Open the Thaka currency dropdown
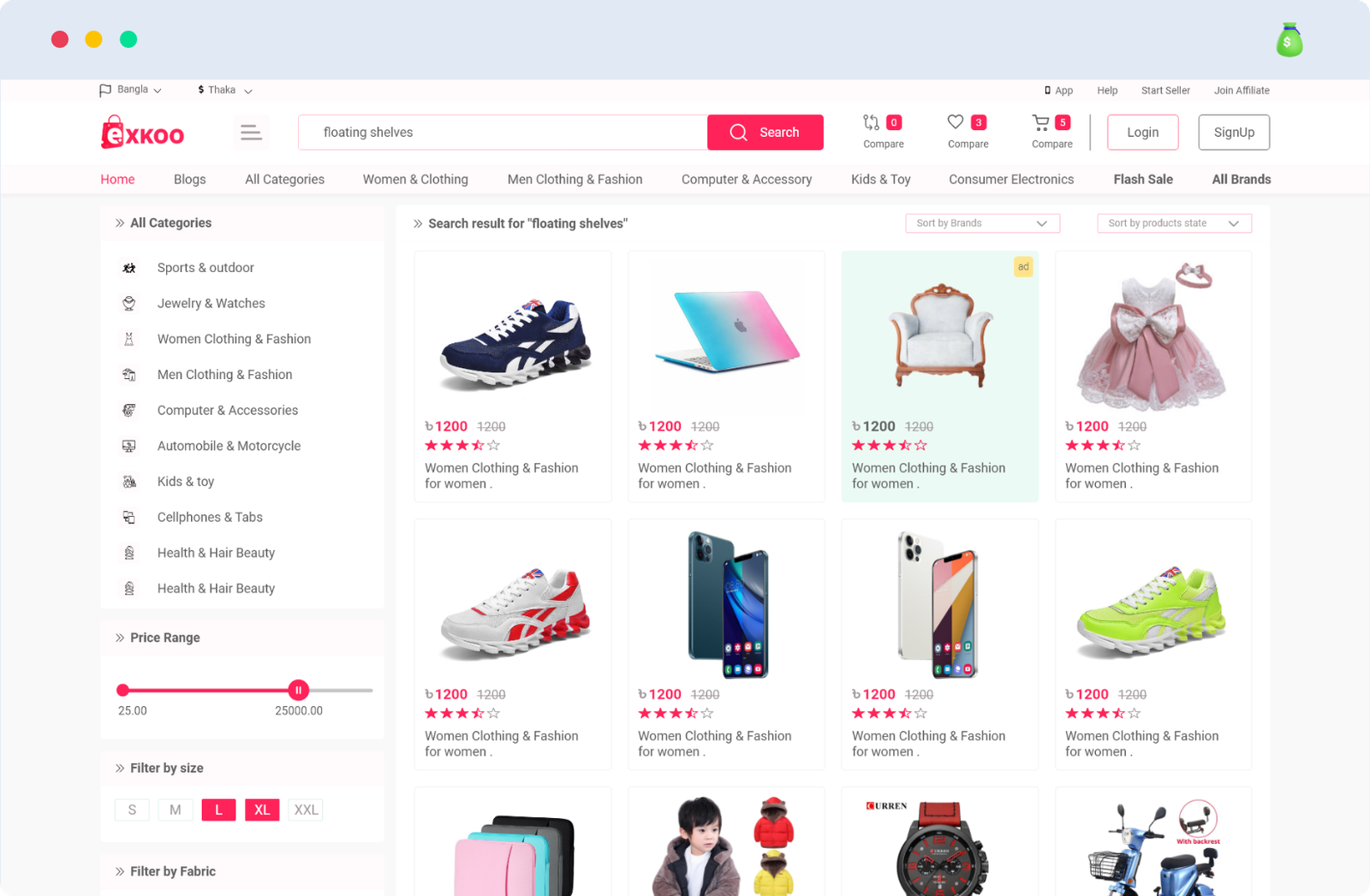Viewport: 1370px width, 896px height. [225, 90]
